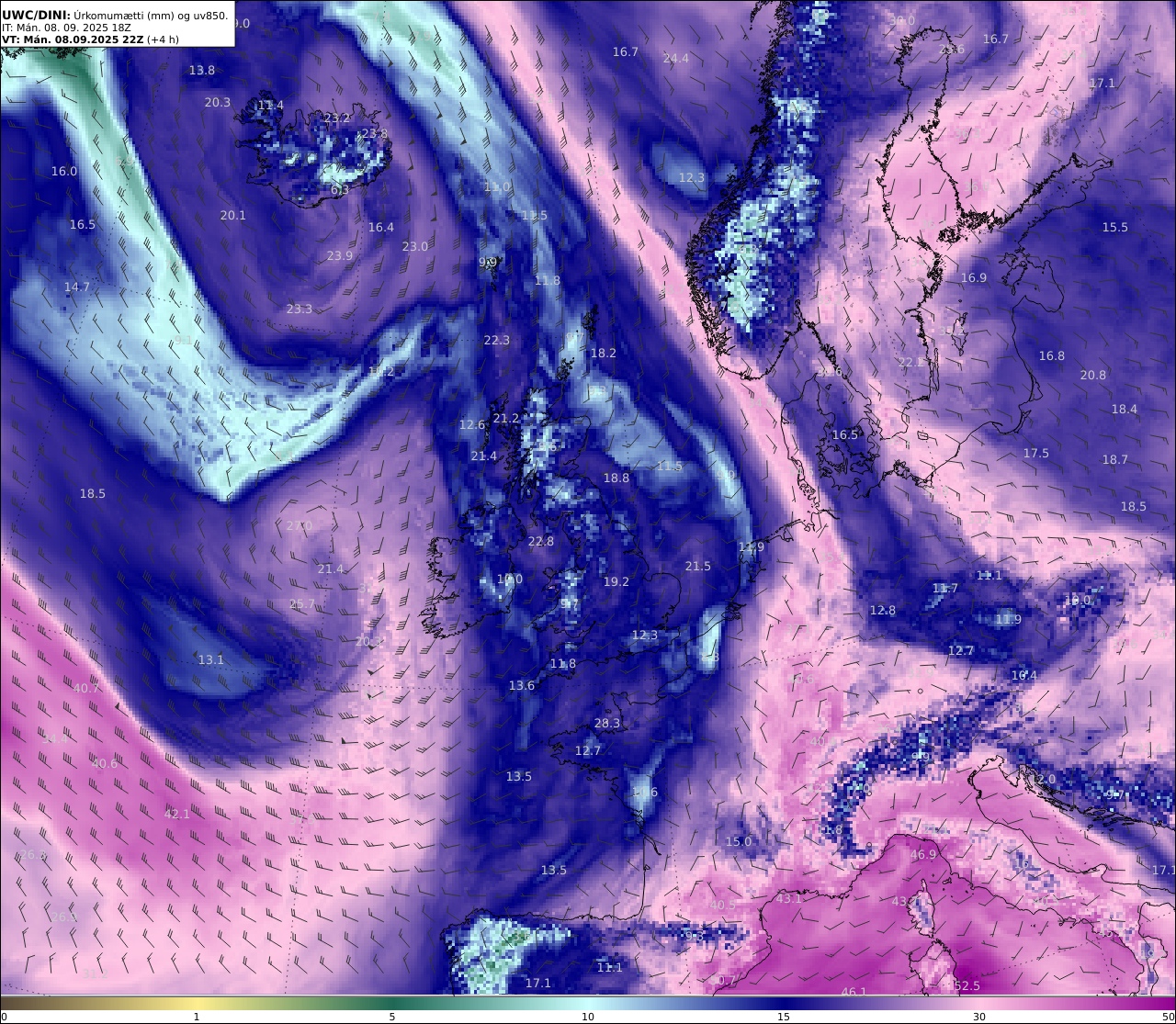Click the 13.6 value southwest of Cornwall
Image resolution: width=1176 pixels, height=1024 pixels.
click(522, 686)
